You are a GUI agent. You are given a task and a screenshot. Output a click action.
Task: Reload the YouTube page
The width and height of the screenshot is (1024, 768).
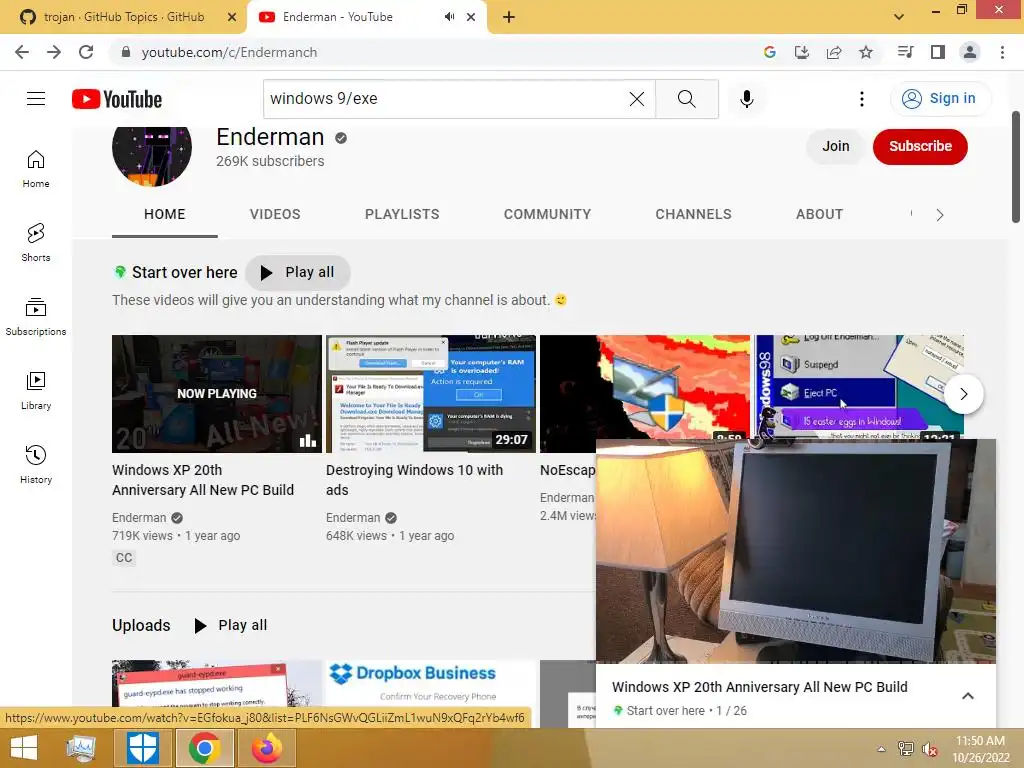coord(86,52)
